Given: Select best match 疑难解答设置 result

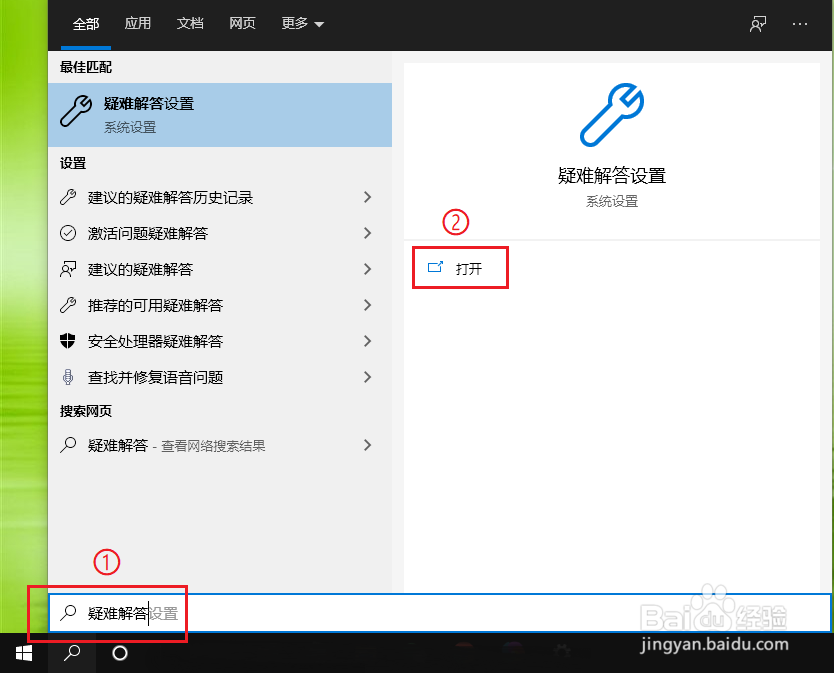Looking at the screenshot, I should coord(220,114).
